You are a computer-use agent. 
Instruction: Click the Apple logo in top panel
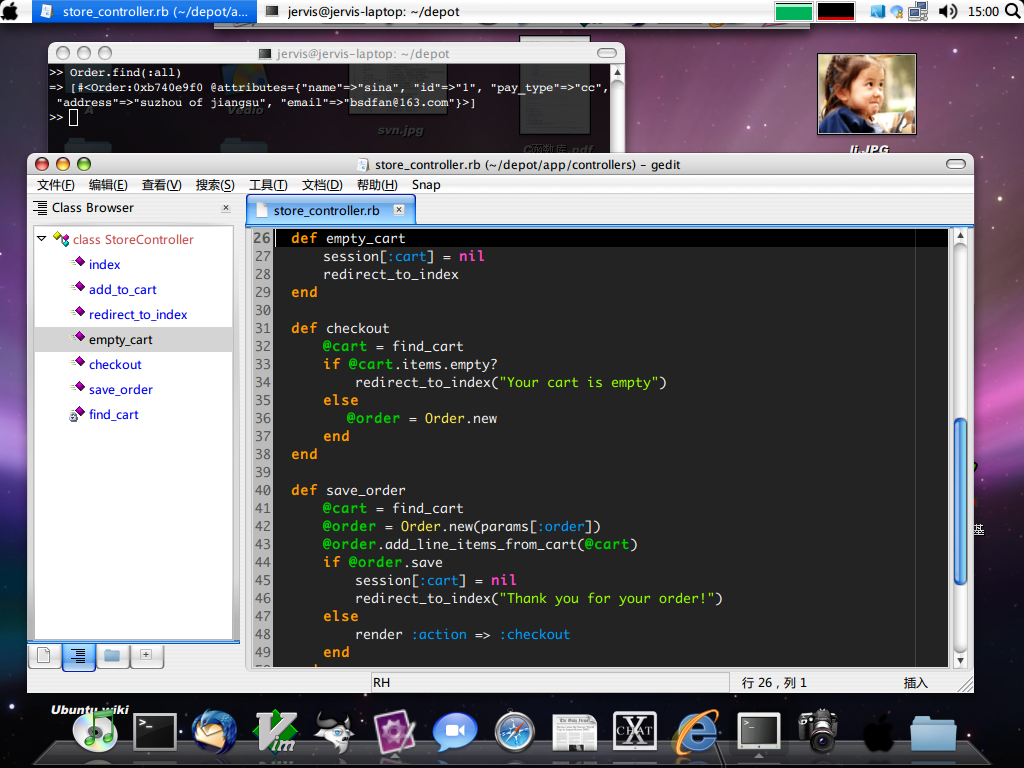pyautogui.click(x=10, y=10)
